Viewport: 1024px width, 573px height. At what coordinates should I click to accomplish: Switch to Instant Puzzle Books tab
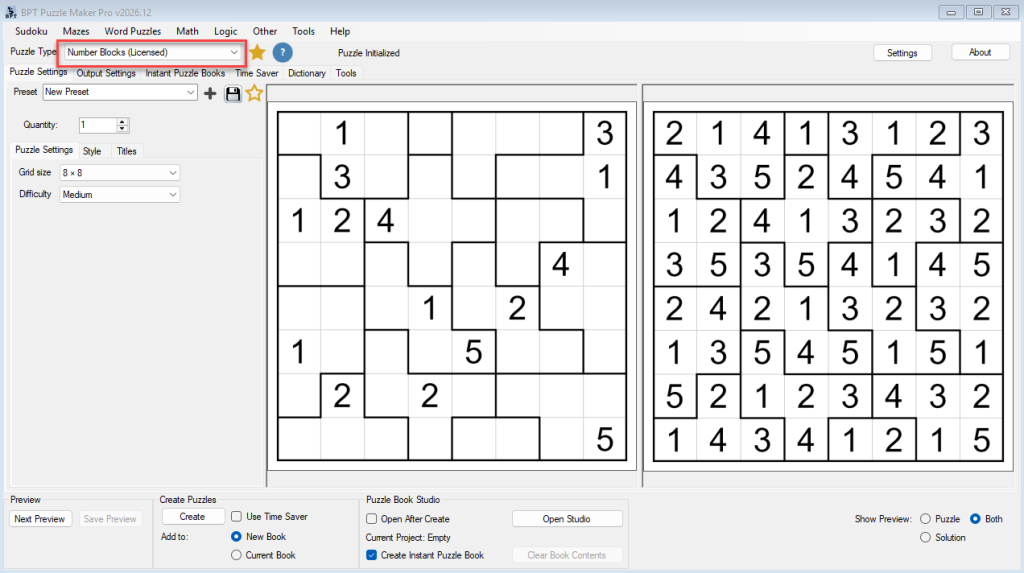click(185, 73)
